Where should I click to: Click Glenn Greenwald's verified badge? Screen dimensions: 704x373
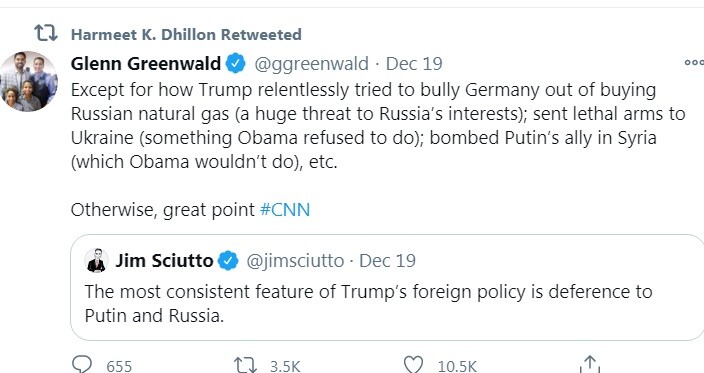[235, 63]
